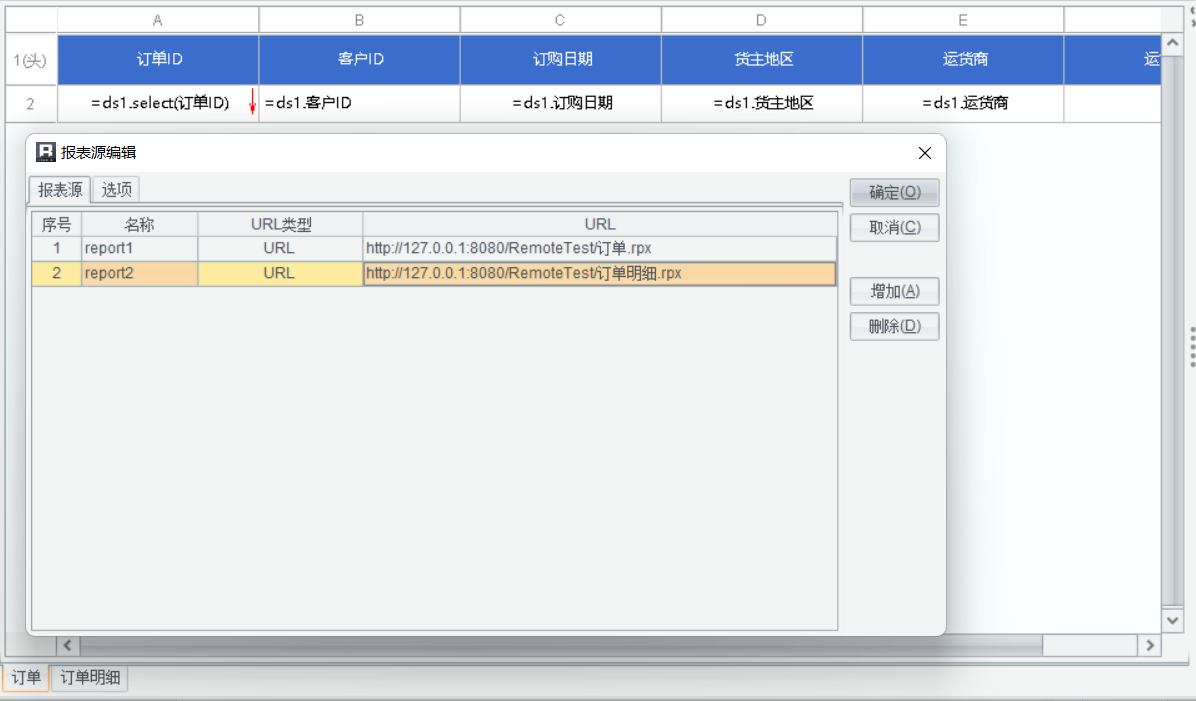Click the 货主地区 header cell
This screenshot has height=701, width=1196.
tap(762, 59)
